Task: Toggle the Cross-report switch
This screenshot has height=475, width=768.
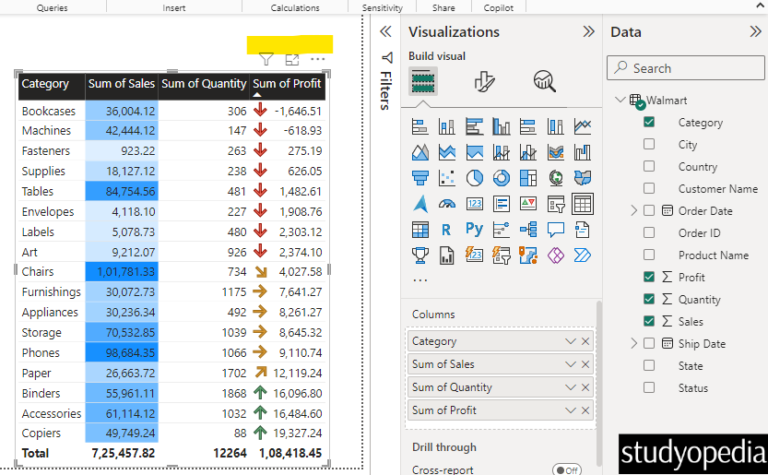Action: click(567, 470)
